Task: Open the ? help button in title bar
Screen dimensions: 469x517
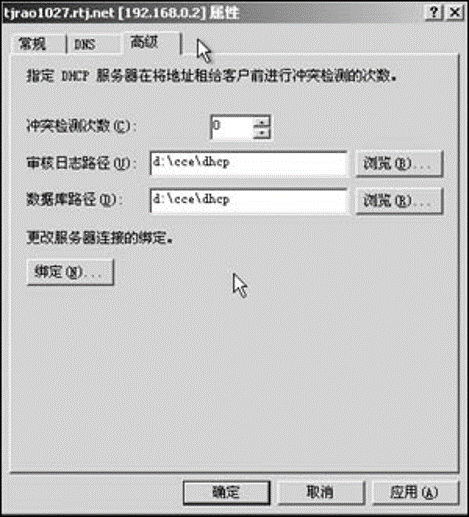Action: [434, 13]
